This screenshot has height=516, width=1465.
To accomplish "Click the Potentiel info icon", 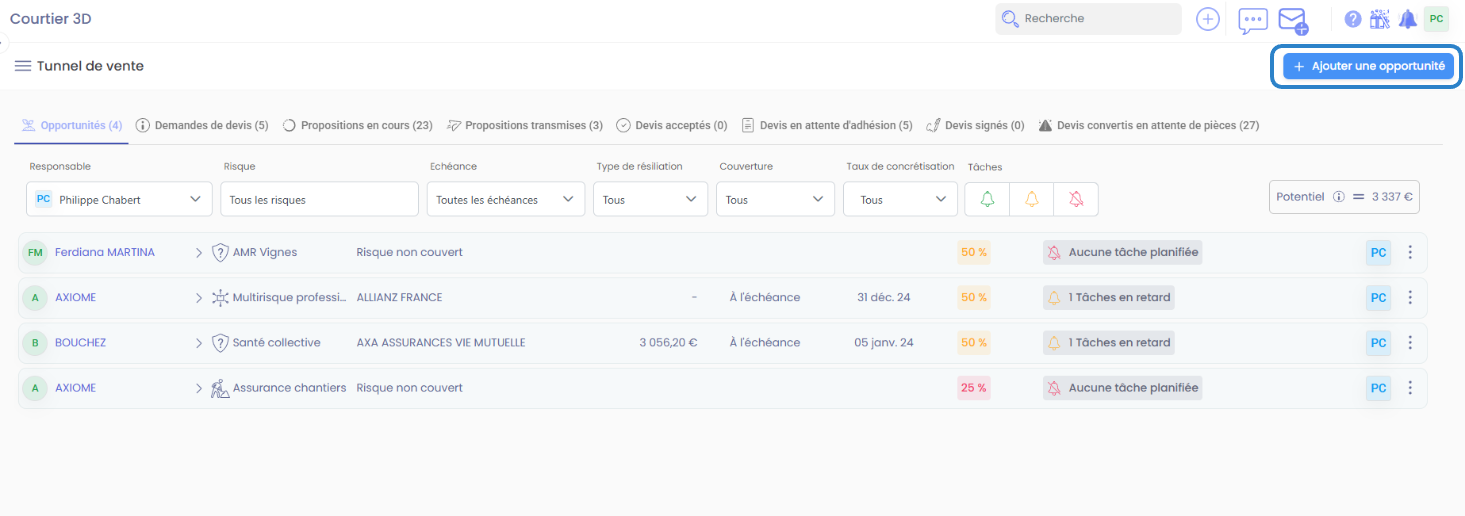I will click(1338, 197).
